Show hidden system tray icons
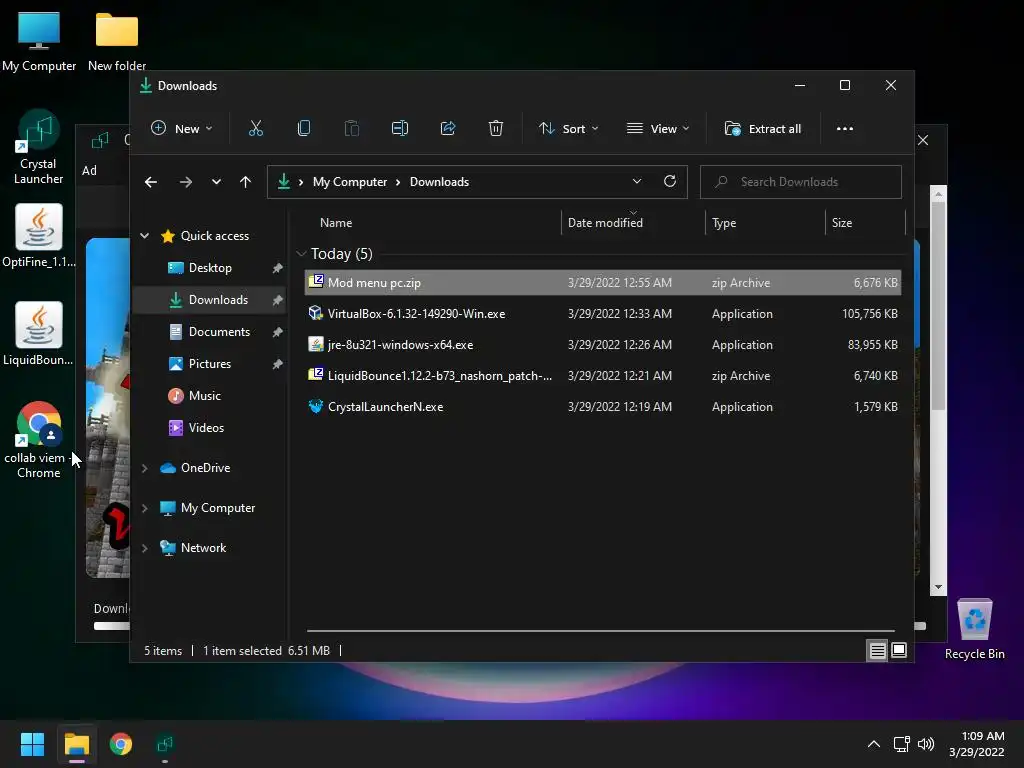This screenshot has width=1024, height=768. click(x=873, y=744)
